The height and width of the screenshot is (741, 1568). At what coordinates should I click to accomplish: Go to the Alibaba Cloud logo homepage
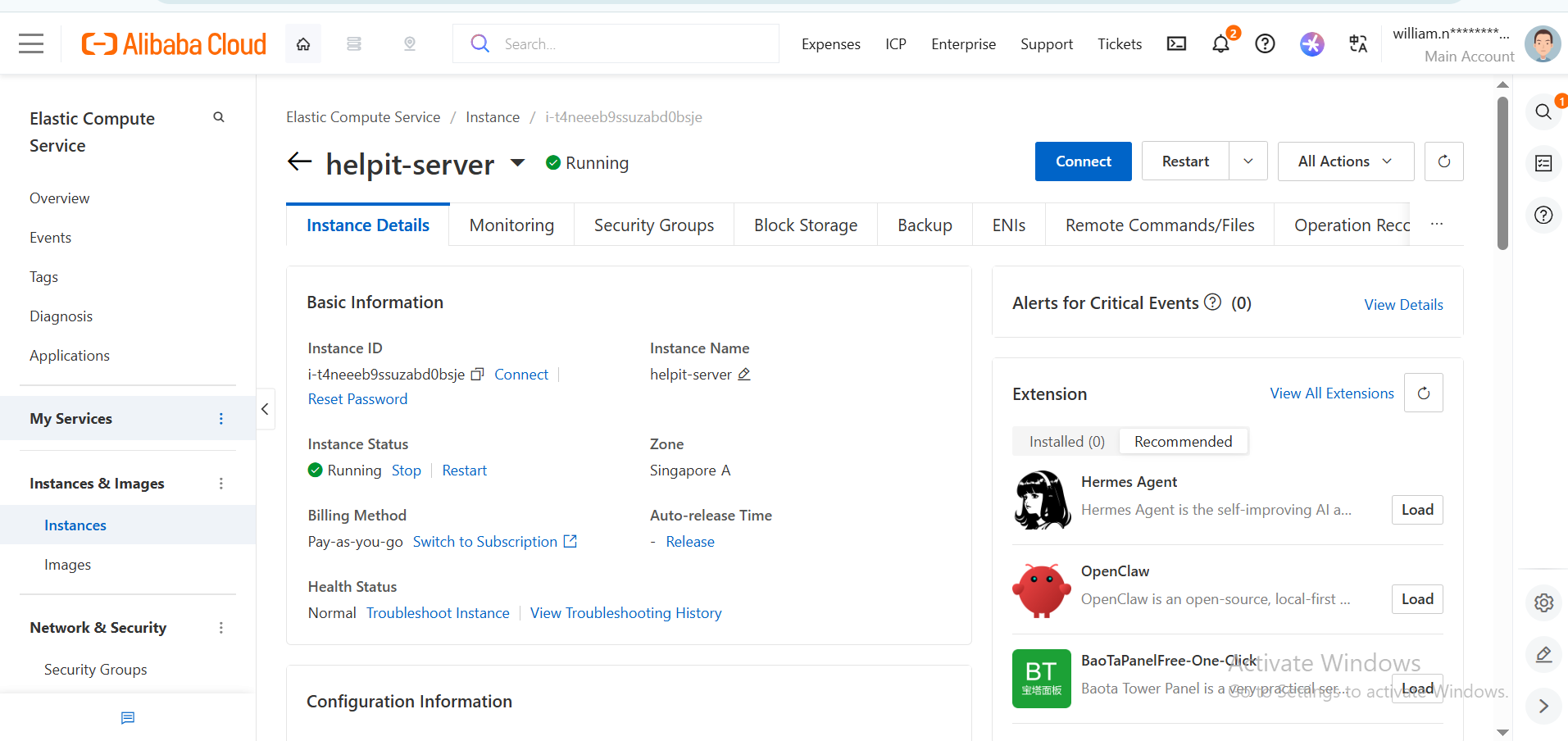pyautogui.click(x=174, y=43)
